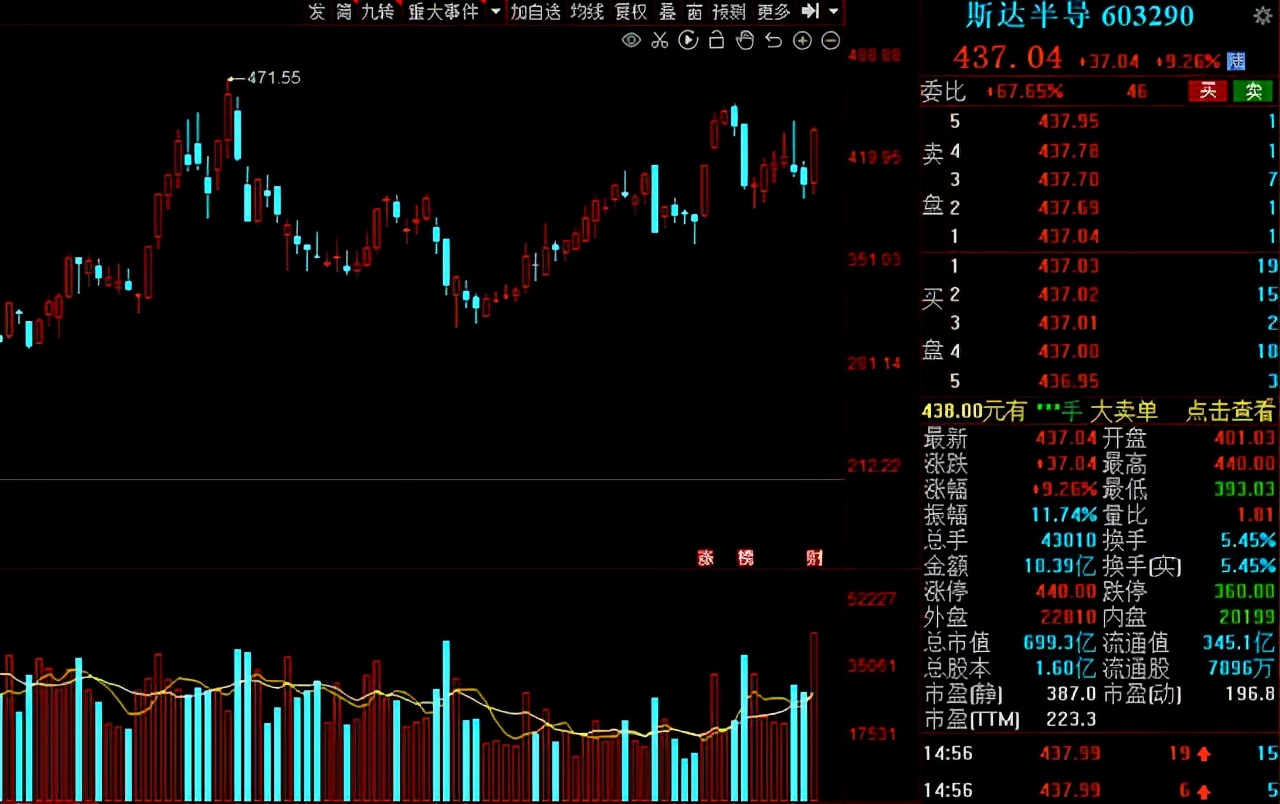The width and height of the screenshot is (1280, 804).
Task: Zoom out with the minus circle icon
Action: (x=830, y=40)
